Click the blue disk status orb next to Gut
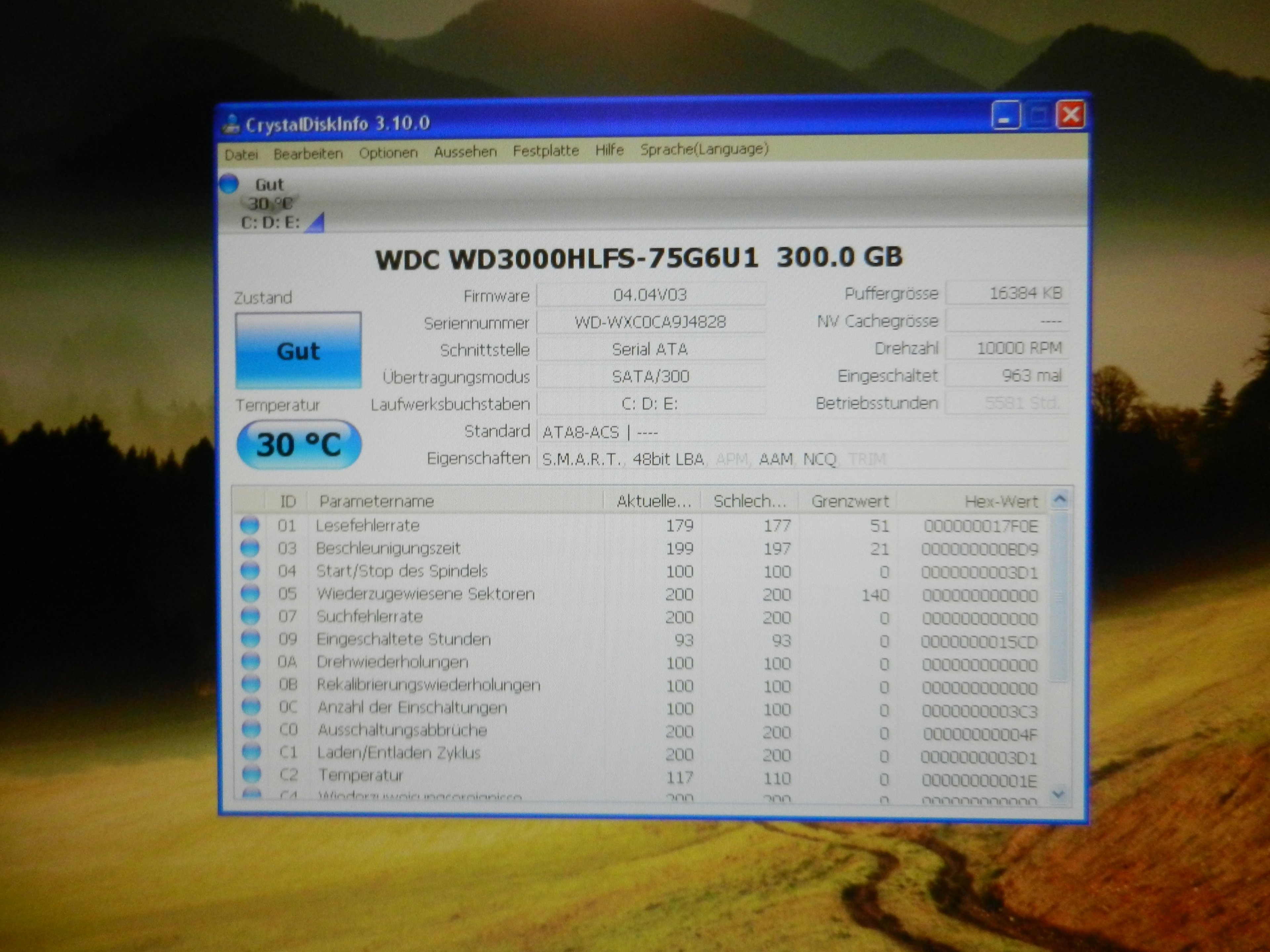The width and height of the screenshot is (1270, 952). click(x=229, y=183)
